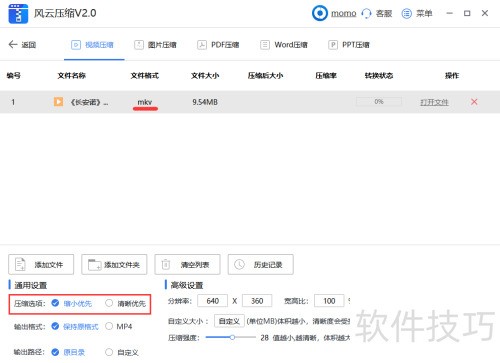Remove the file with the red X icon
This screenshot has width=500, height=363.
(x=474, y=102)
